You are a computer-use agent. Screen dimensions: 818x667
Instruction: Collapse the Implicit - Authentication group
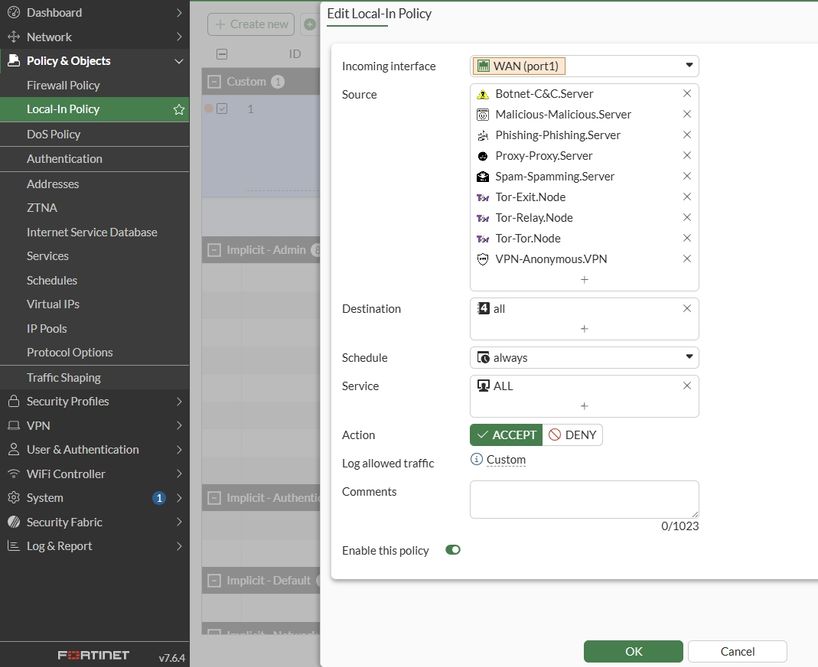point(214,498)
